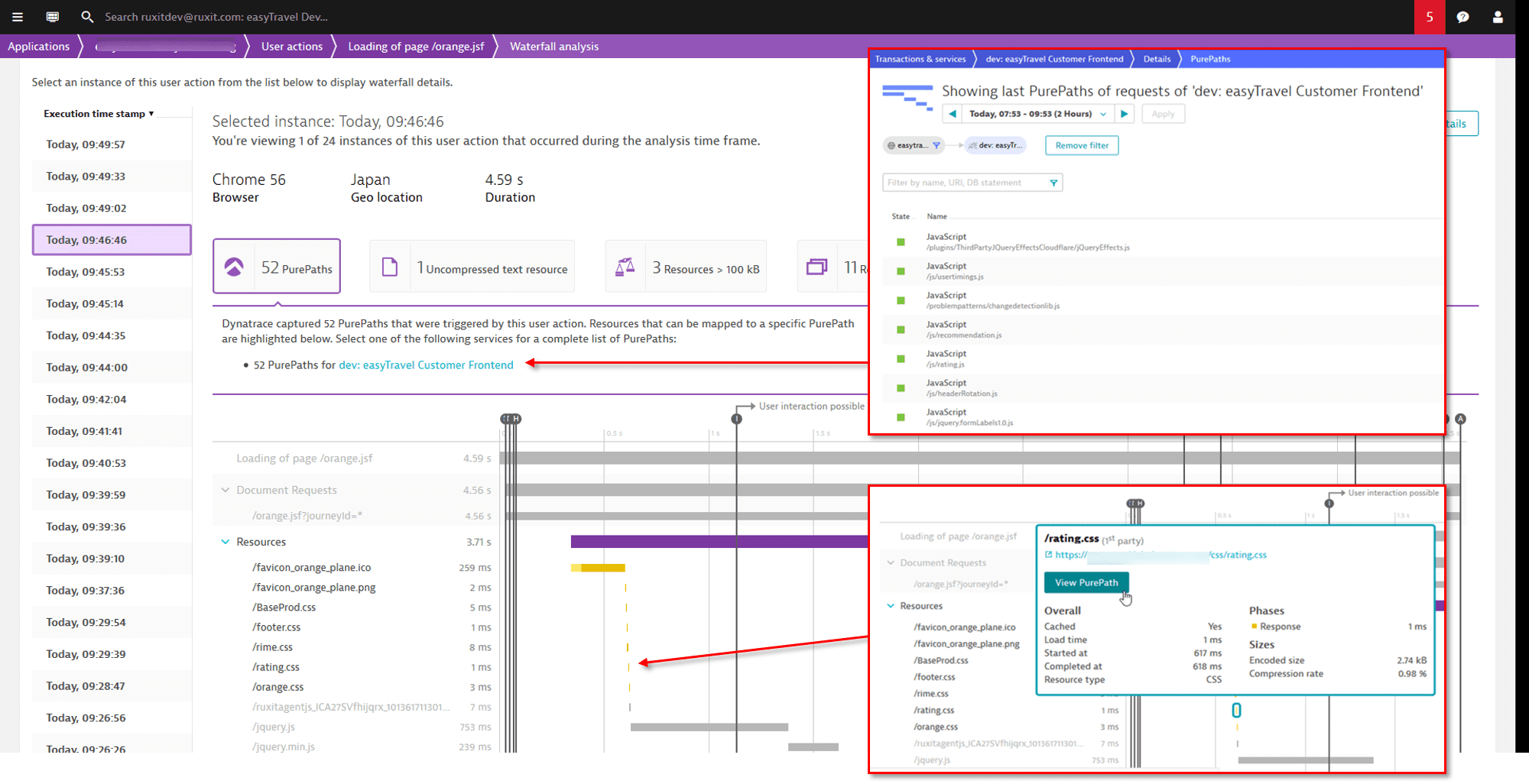The height and width of the screenshot is (784, 1529).
Task: Select the 52 PurePaths tile
Action: tap(277, 266)
